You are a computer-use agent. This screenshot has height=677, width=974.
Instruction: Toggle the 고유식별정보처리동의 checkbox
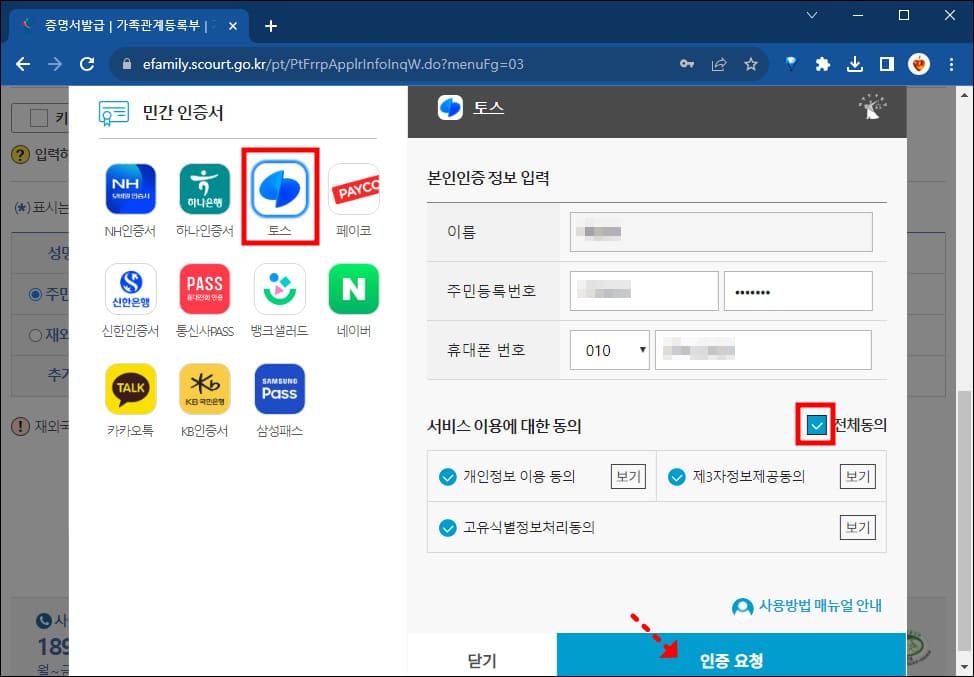[449, 527]
